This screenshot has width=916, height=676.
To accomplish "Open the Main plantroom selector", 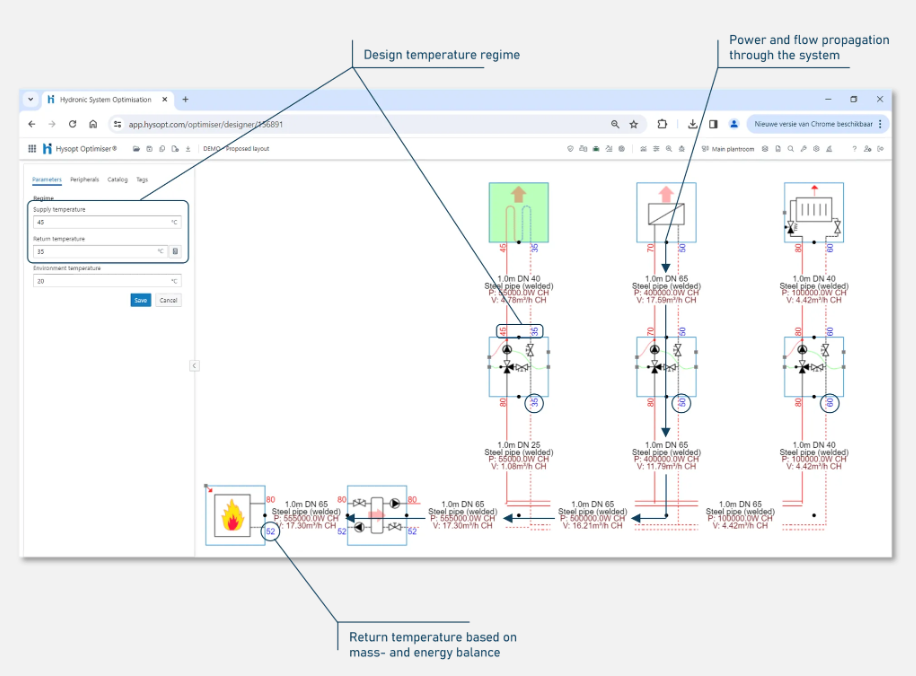I will 728,149.
